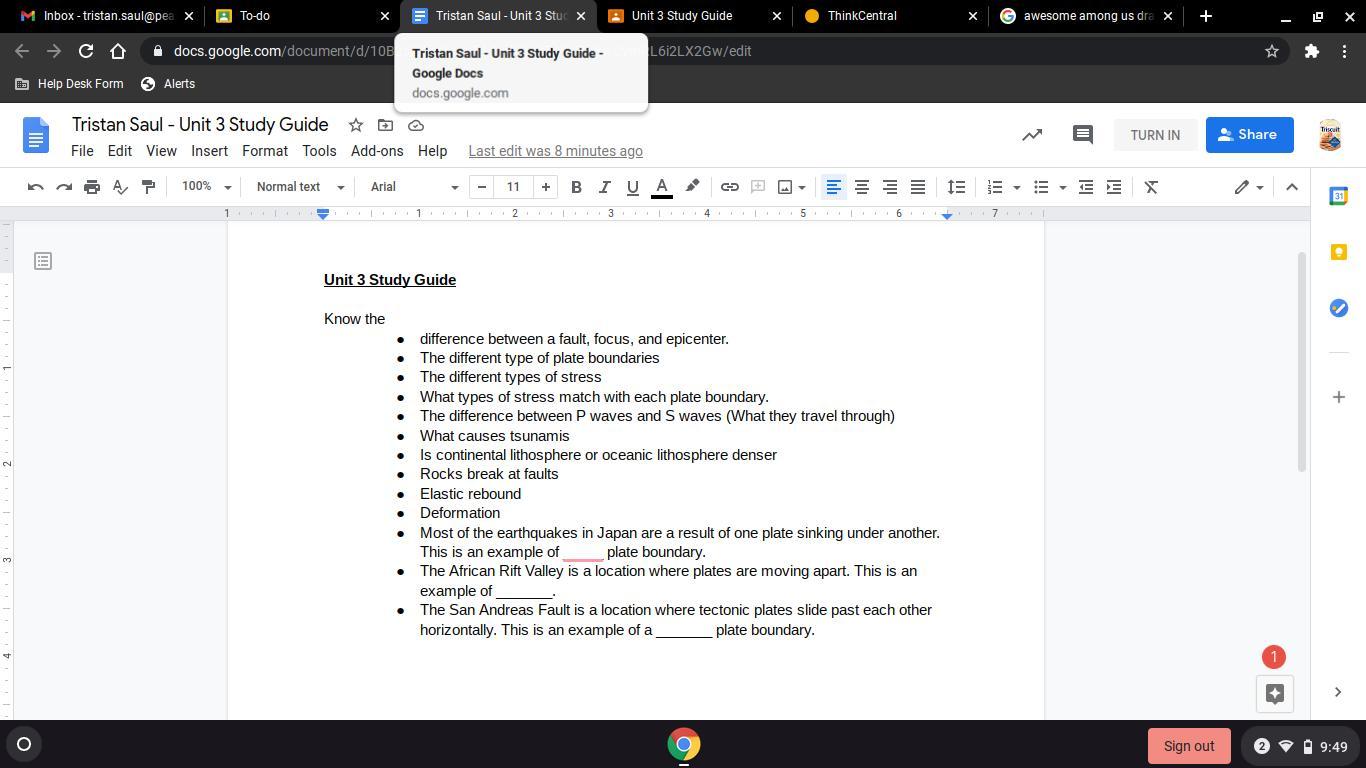The width and height of the screenshot is (1366, 768).
Task: Set right text alignment
Action: pos(889,187)
